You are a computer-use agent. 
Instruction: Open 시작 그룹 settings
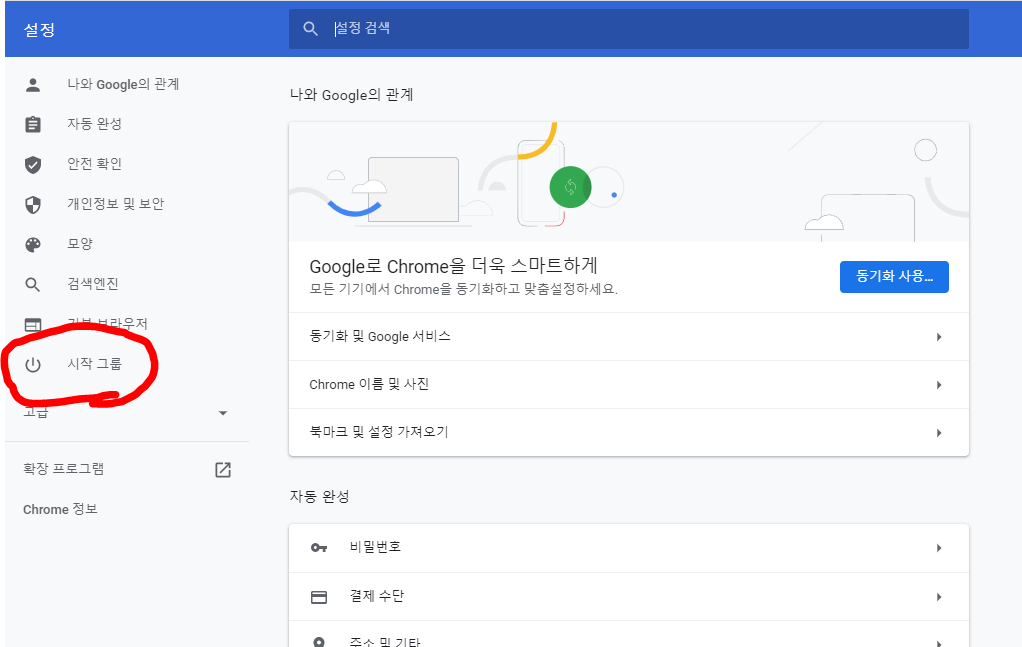(95, 364)
